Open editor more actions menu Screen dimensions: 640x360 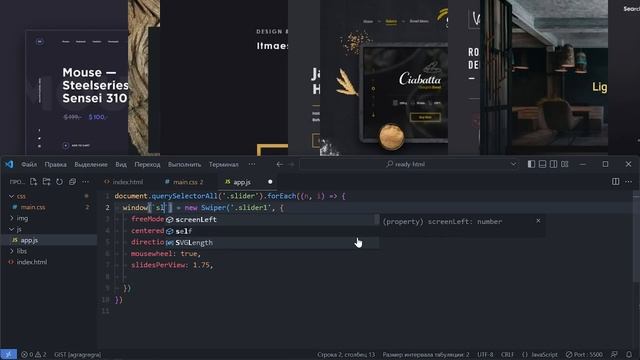628,182
